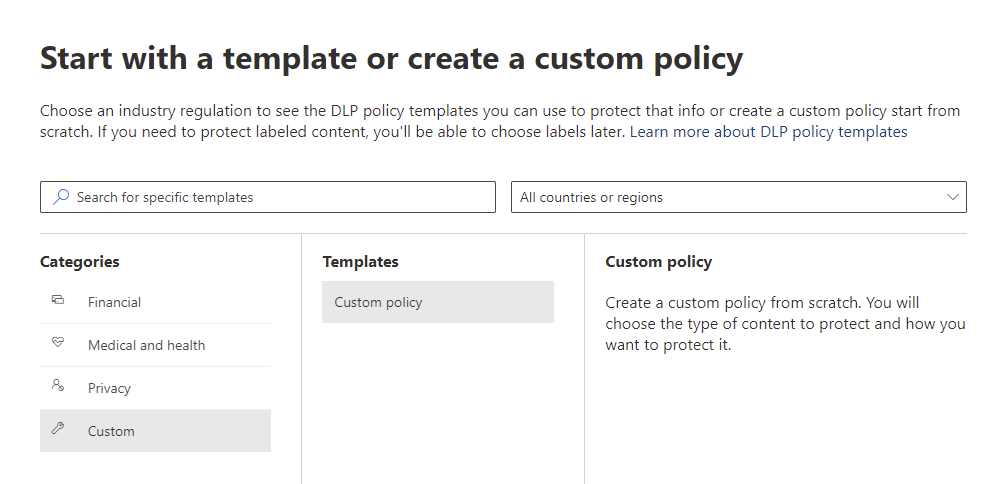Select the Custom category label
Viewport: 1000px width, 484px height.
111,431
